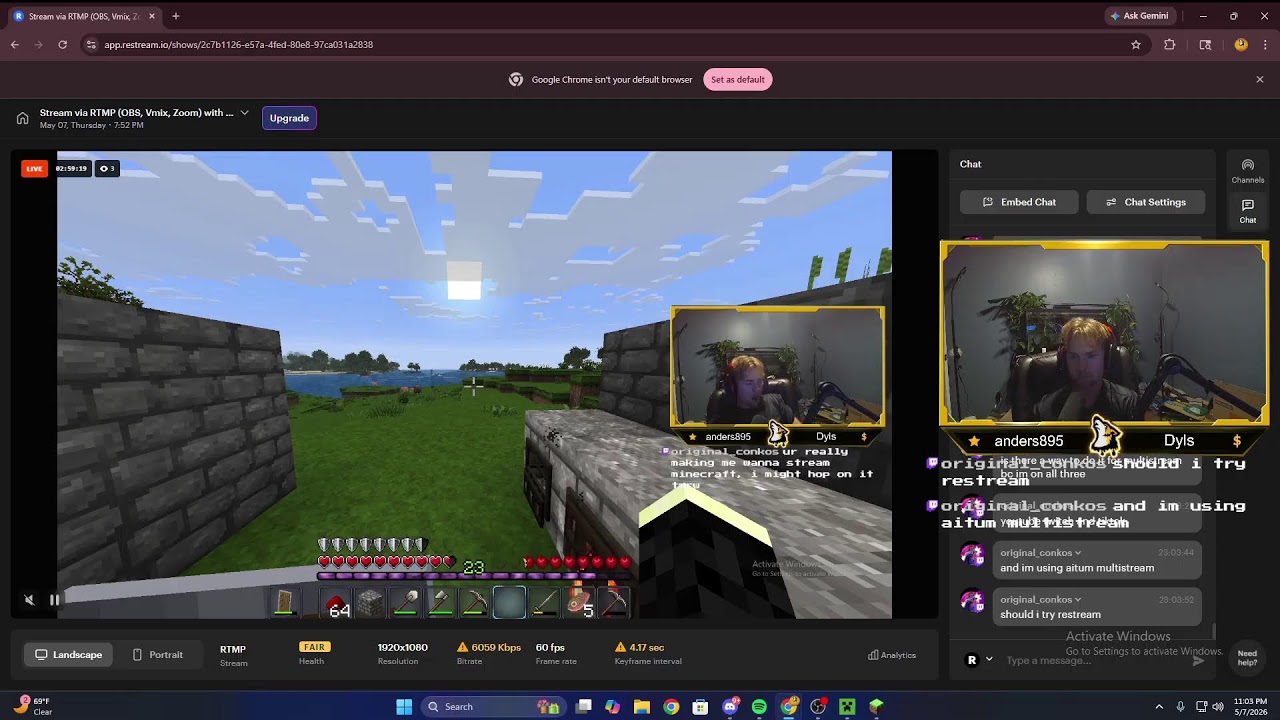
Task: Select Landscape orientation
Action: 68,655
